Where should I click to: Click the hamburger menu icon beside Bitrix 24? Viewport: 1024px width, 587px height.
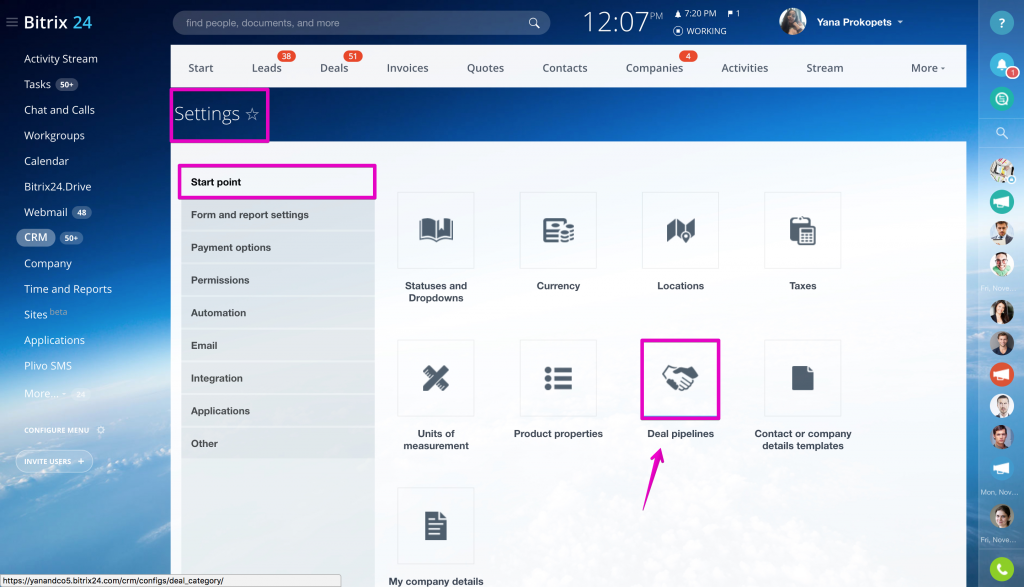[x=12, y=22]
